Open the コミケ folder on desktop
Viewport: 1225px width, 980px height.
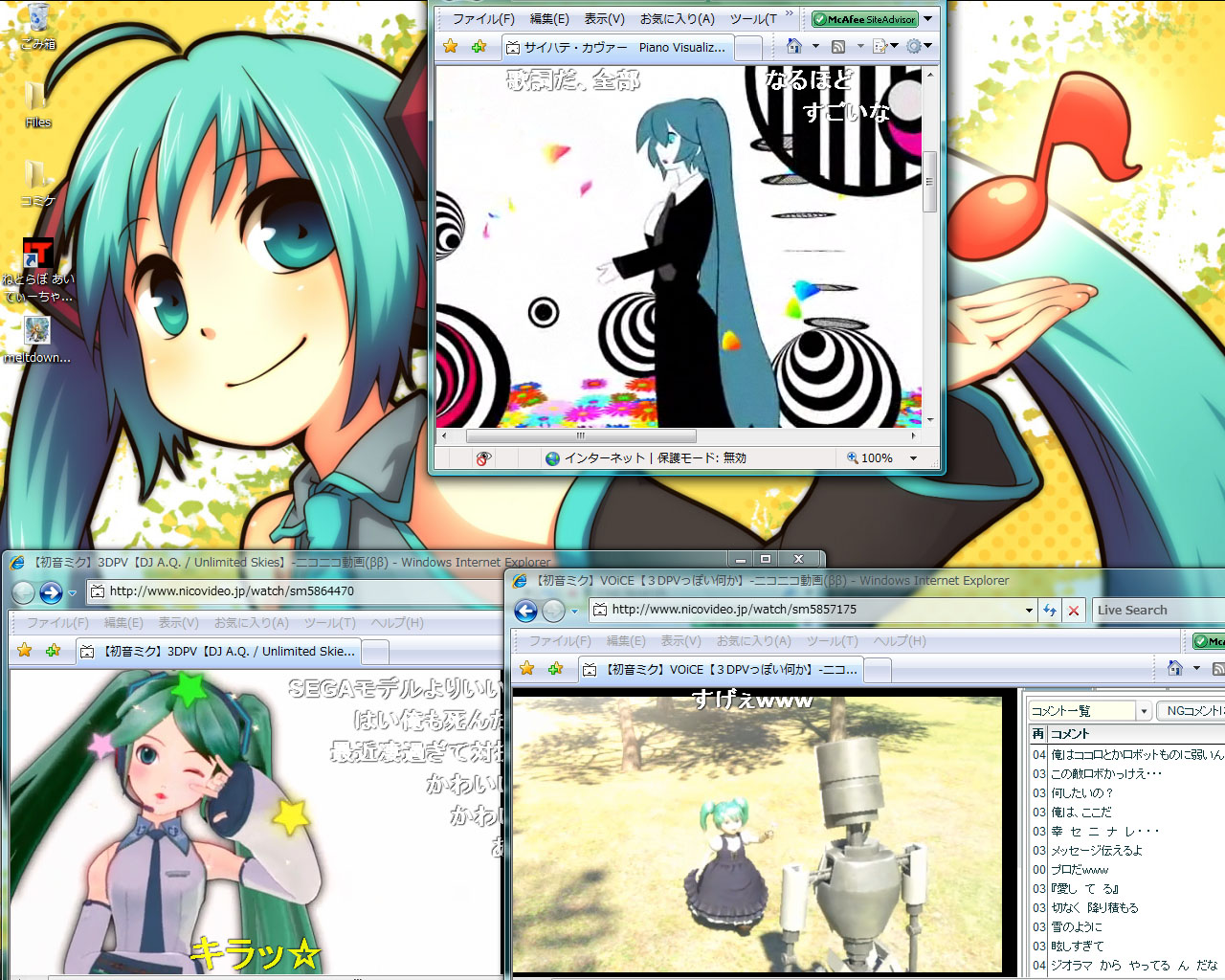(x=38, y=183)
